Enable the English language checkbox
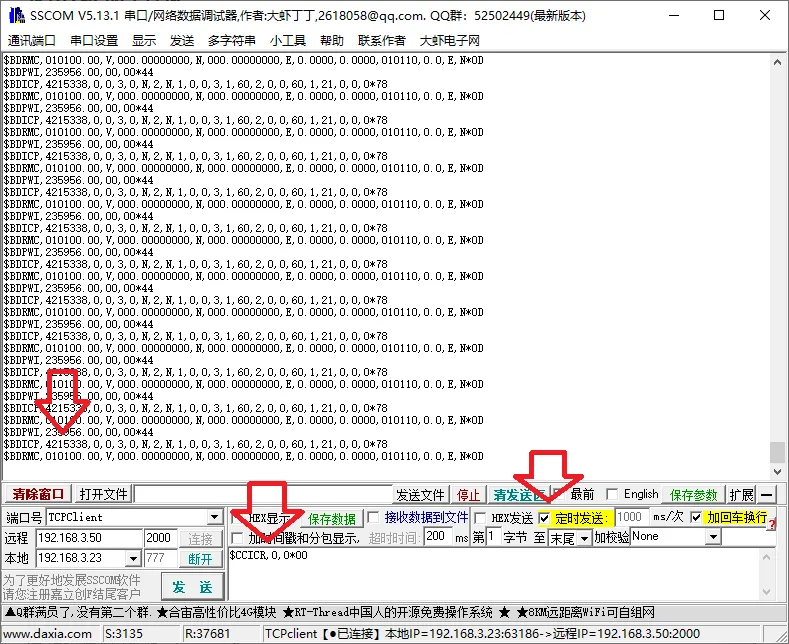Screen dimensions: 789x644 (613, 494)
